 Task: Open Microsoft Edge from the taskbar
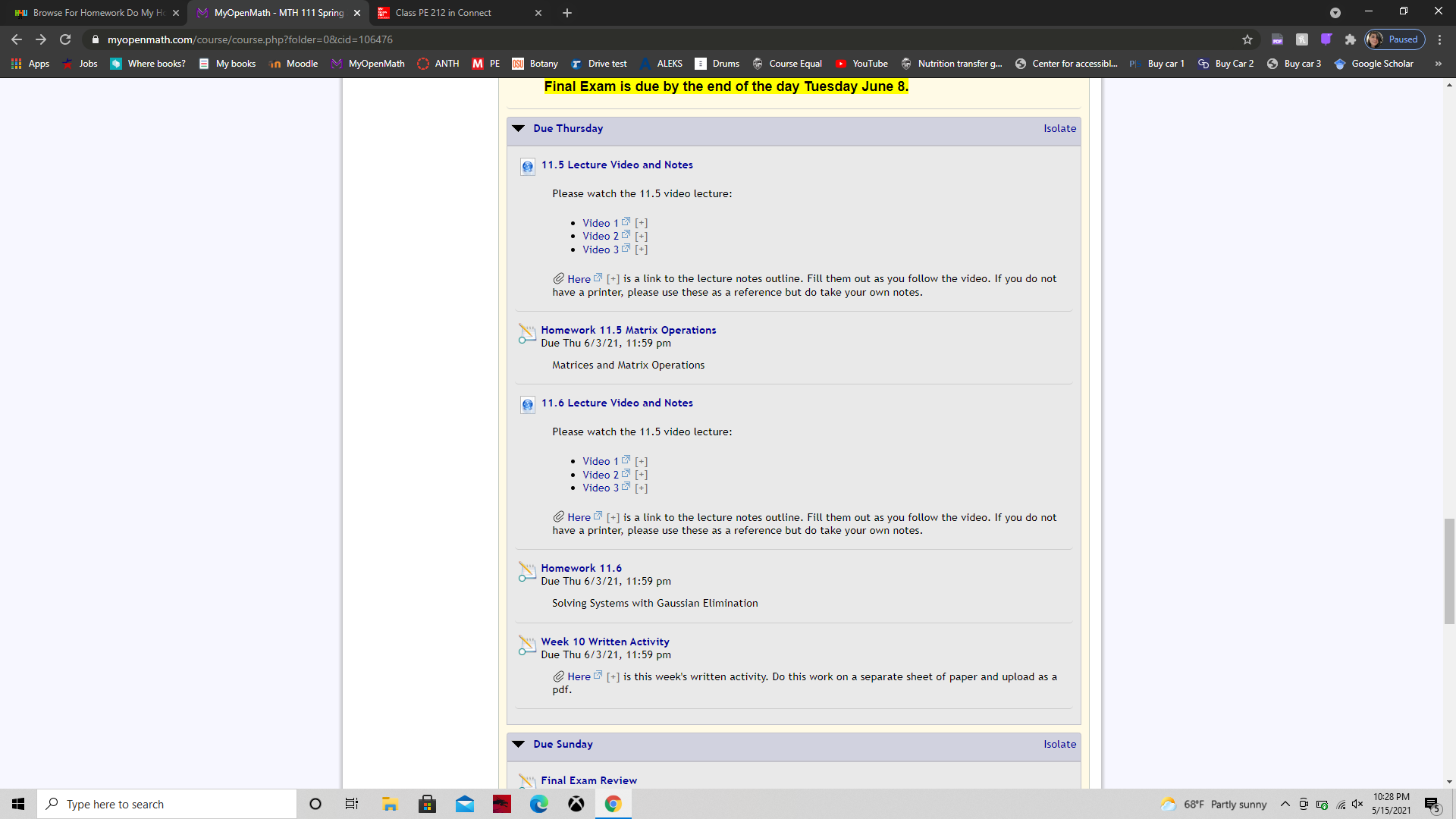pos(539,804)
